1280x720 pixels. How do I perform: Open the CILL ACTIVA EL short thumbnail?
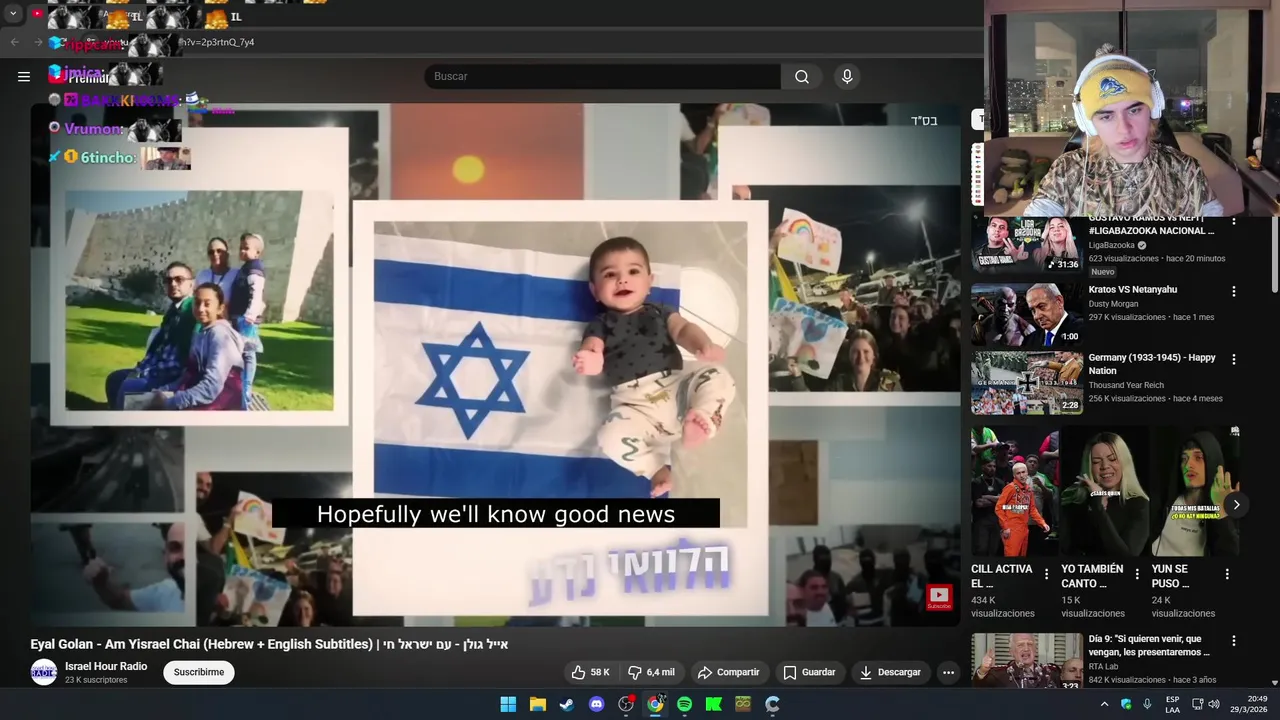click(1014, 491)
